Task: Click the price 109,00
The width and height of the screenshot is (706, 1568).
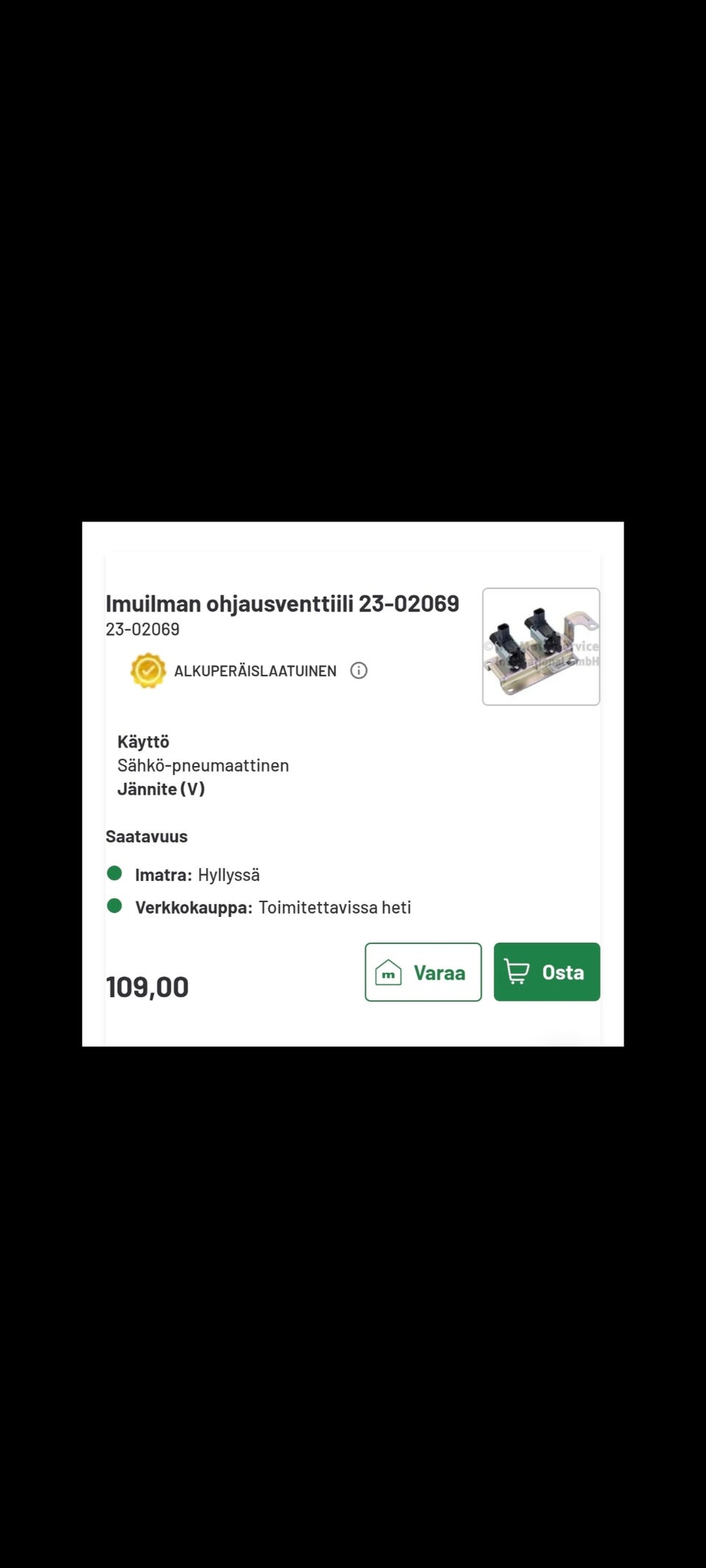Action: coord(147,987)
